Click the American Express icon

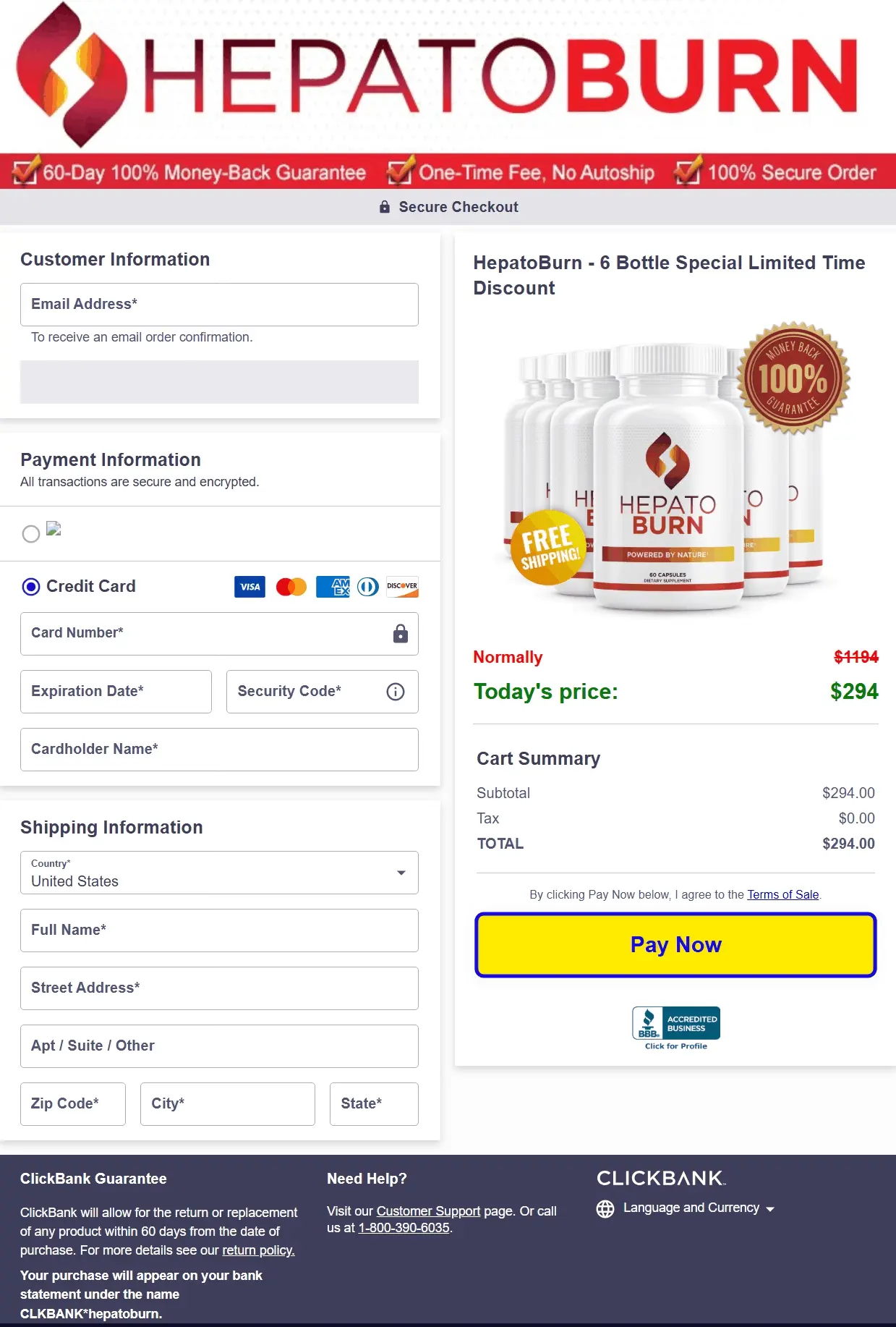tap(332, 587)
